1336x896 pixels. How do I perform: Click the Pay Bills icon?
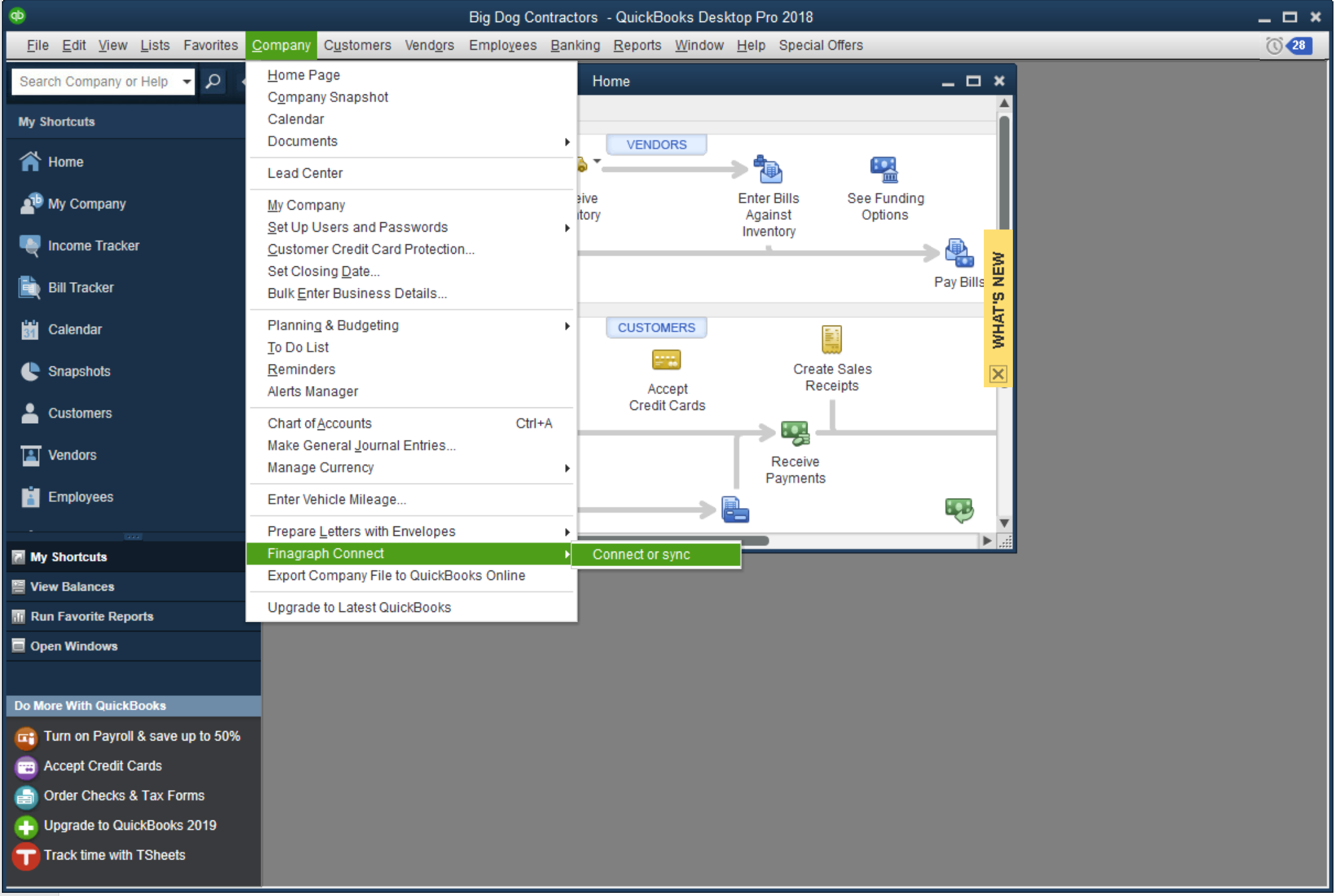pos(959,253)
